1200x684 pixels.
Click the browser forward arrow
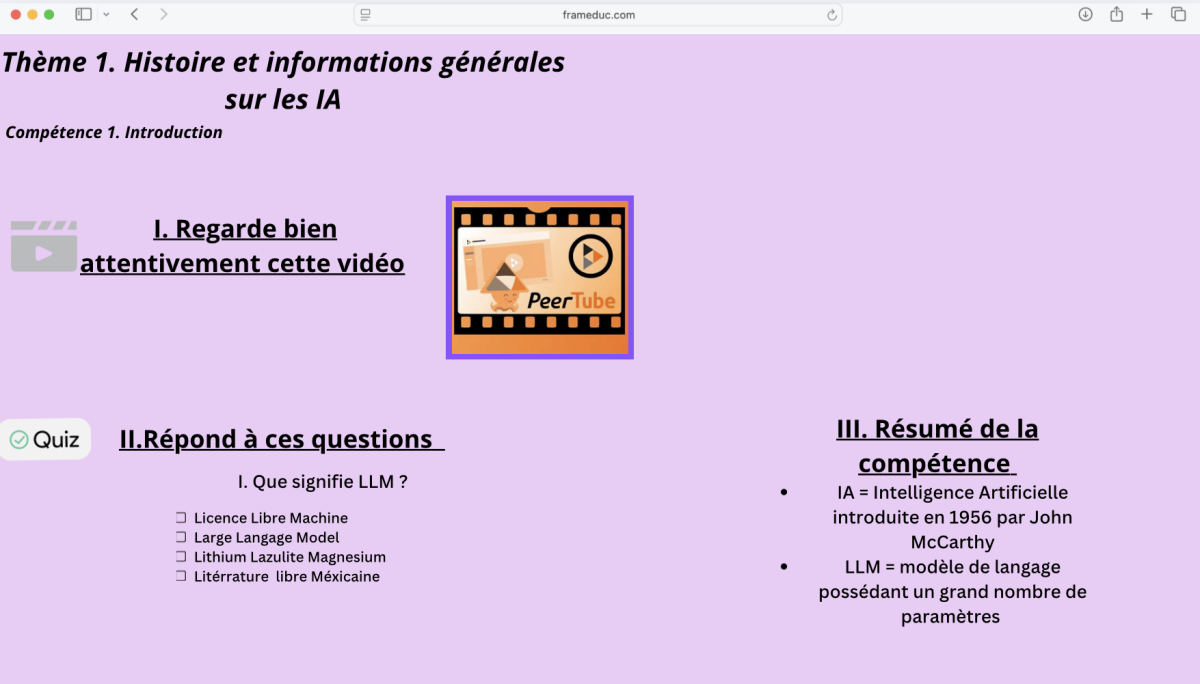[x=164, y=14]
